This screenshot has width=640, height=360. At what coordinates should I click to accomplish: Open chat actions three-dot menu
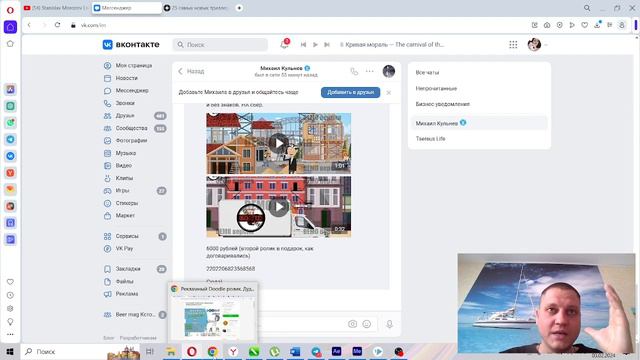(369, 71)
